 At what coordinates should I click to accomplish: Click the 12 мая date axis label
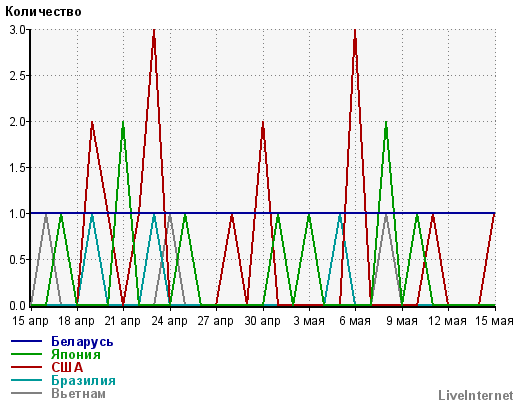[x=447, y=321]
